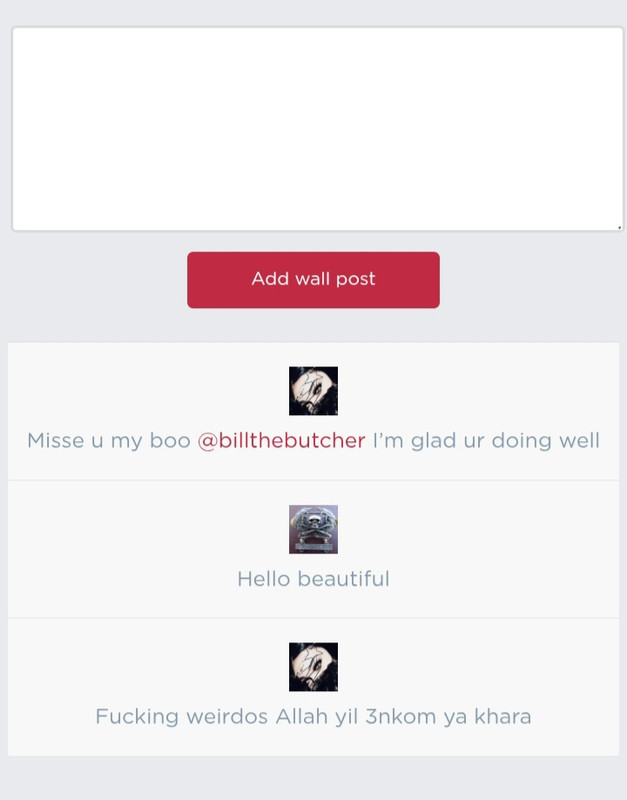The image size is (627, 800).
Task: Click the word "beautiful" in second post
Action: coord(343,579)
